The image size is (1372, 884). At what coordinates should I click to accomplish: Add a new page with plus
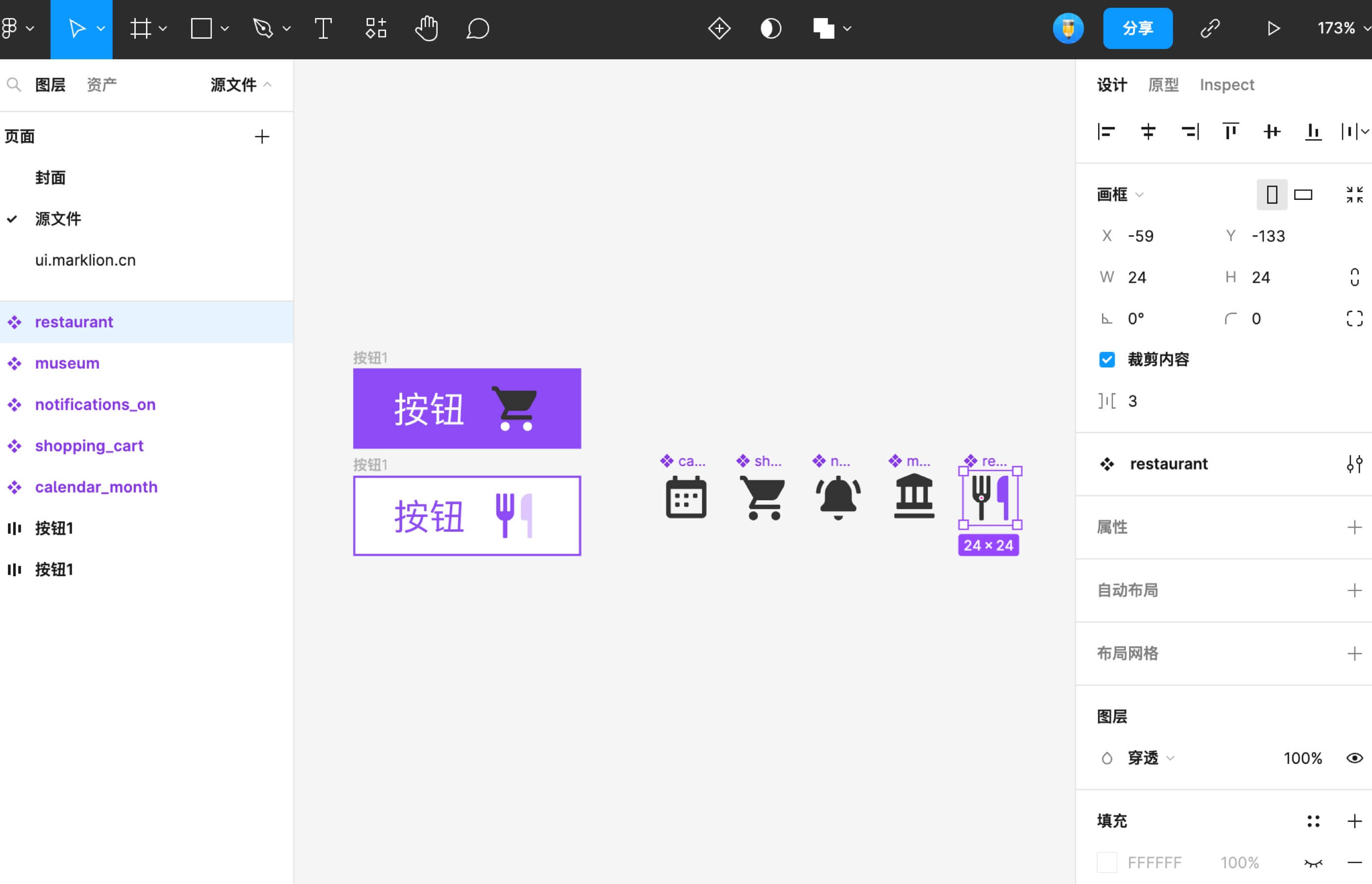click(262, 137)
